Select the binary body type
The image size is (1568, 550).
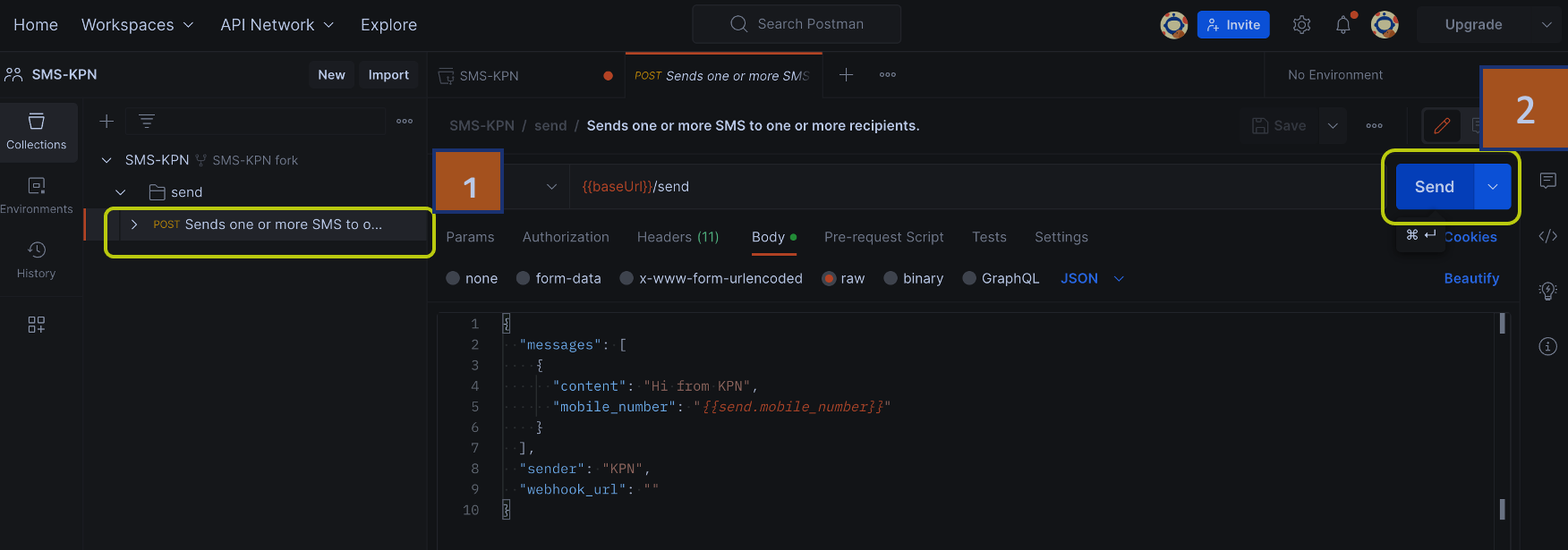click(891, 278)
